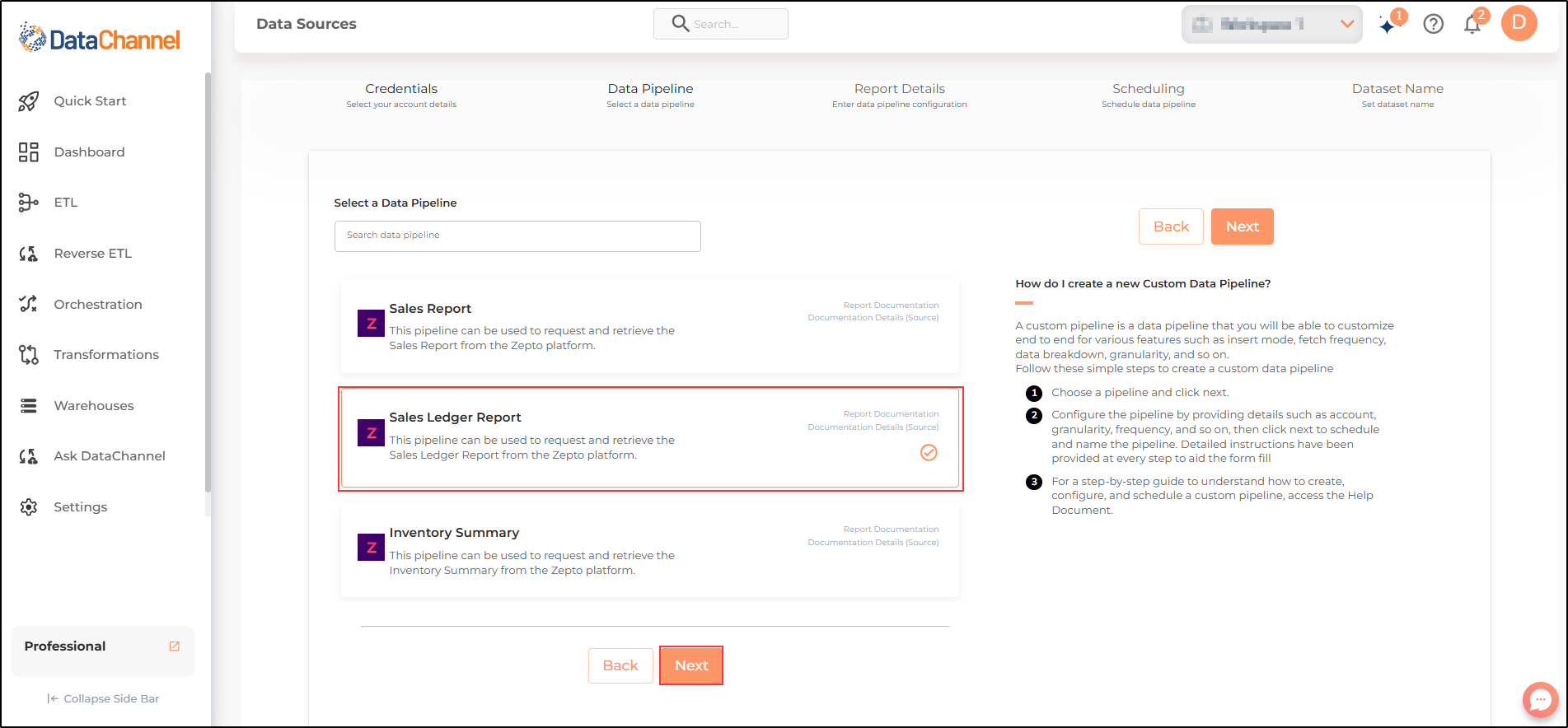Open Report Documentation for Sales Ledger Report
1568x728 pixels.
(891, 414)
